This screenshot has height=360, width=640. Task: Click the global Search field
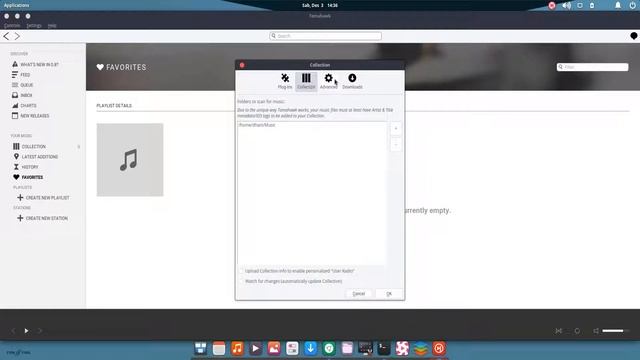[x=325, y=36]
